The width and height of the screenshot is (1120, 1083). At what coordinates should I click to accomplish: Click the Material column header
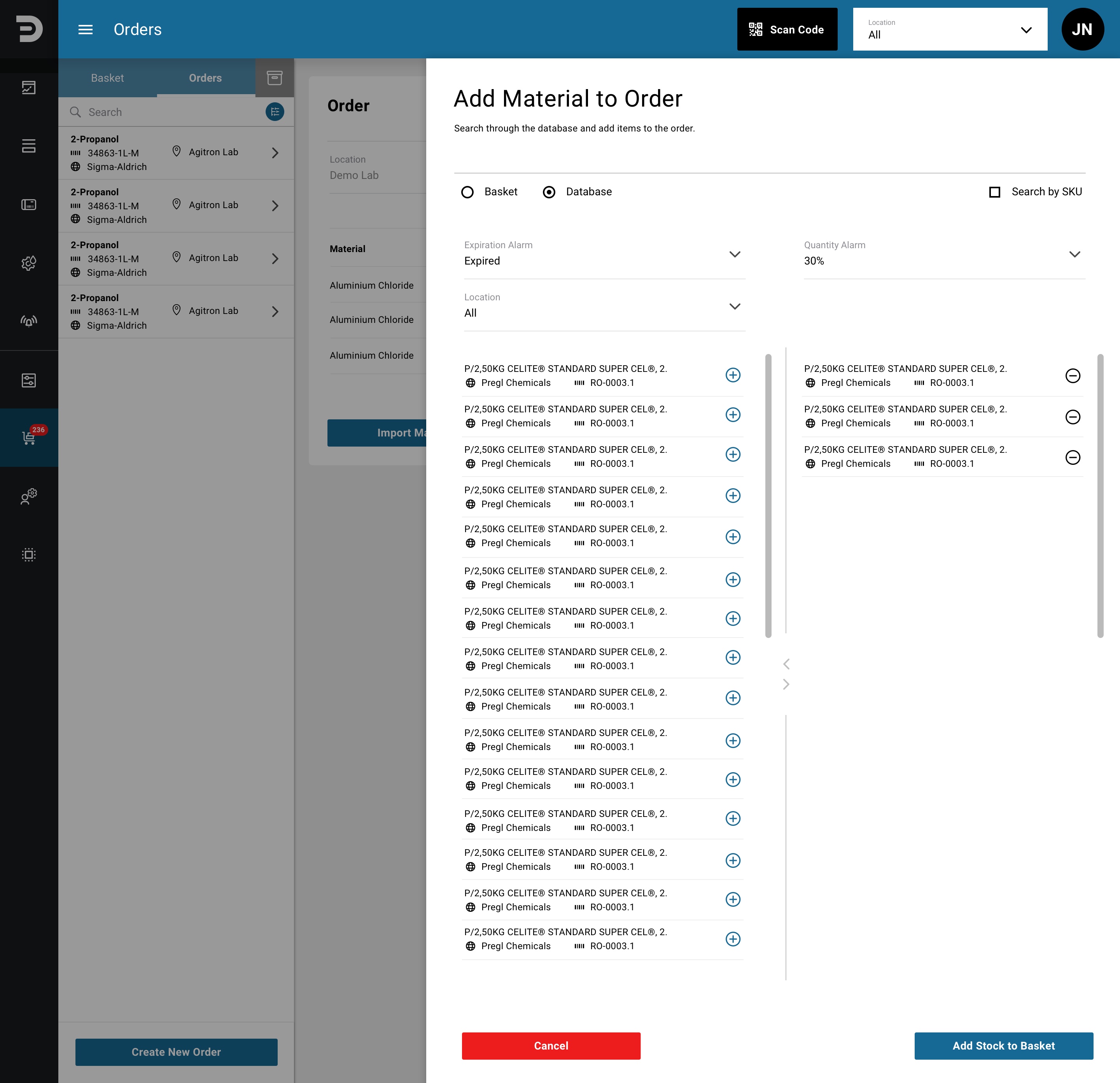click(347, 249)
